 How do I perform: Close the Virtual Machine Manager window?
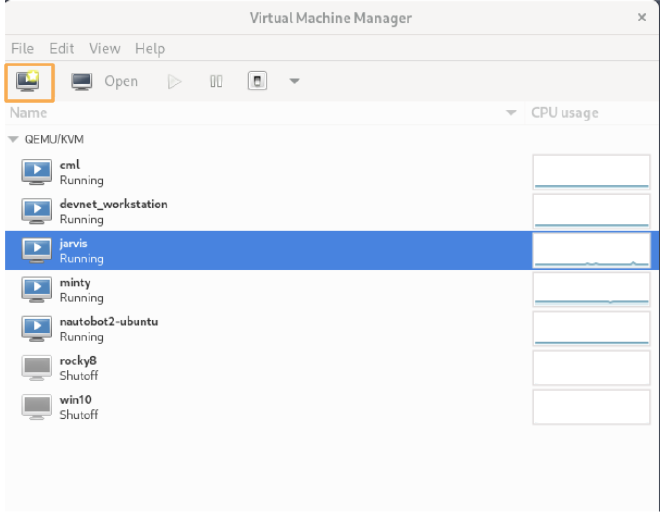pyautogui.click(x=641, y=17)
